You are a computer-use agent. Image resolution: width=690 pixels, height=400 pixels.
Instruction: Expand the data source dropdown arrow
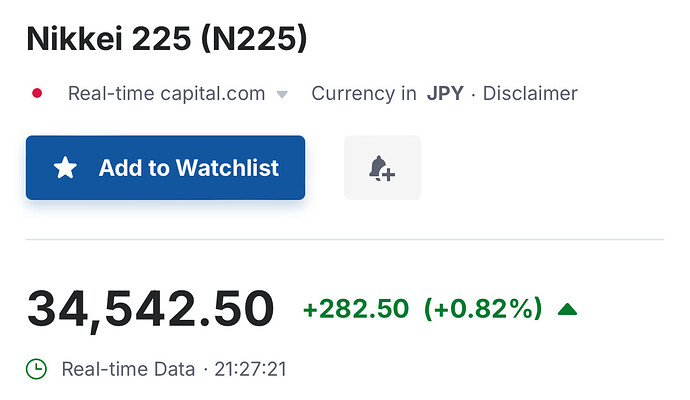click(282, 95)
